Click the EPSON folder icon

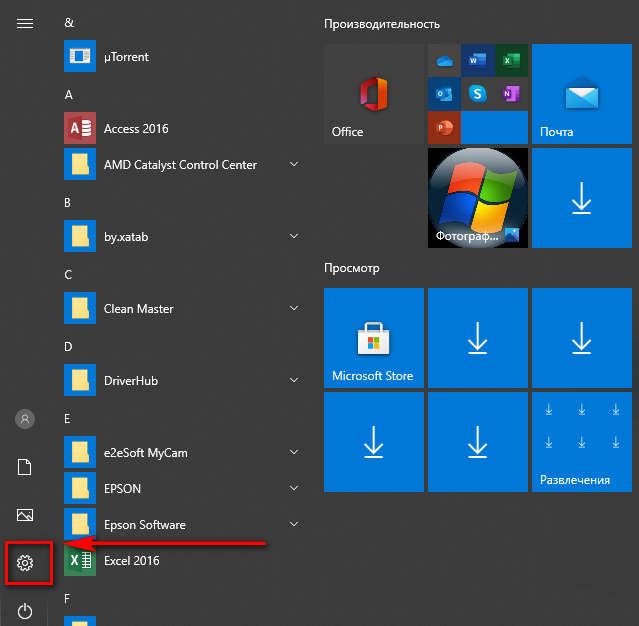tap(80, 488)
